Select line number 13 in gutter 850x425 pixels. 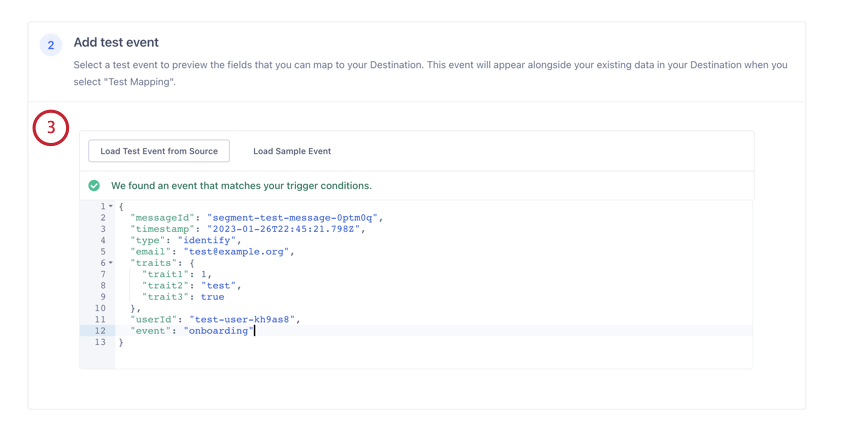(x=100, y=342)
